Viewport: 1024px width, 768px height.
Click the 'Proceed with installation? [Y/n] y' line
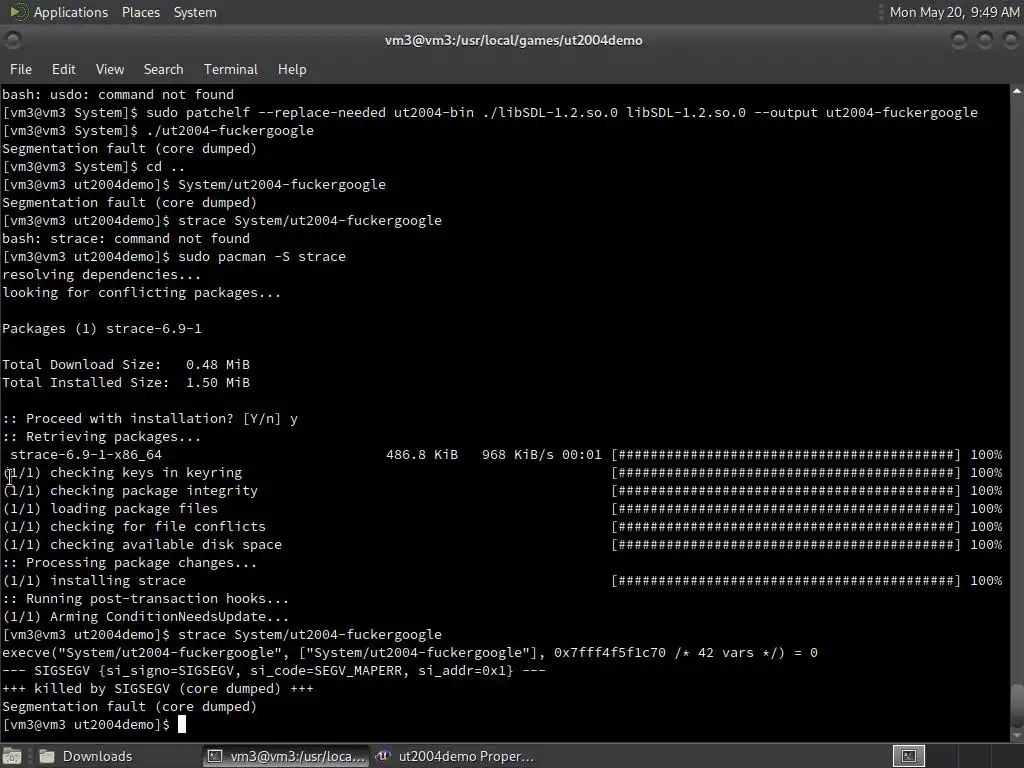[x=150, y=419]
